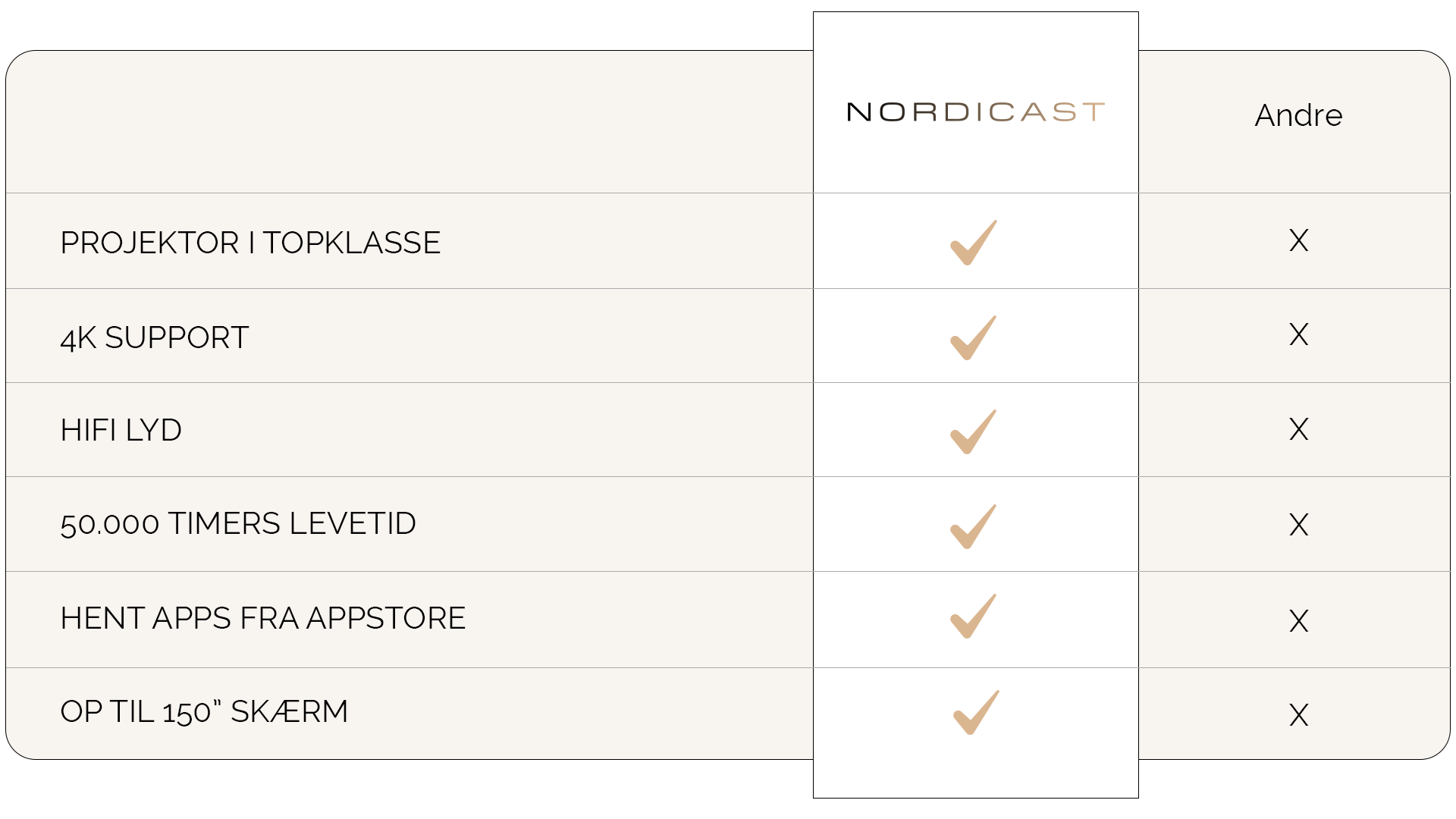1456x819 pixels.
Task: Click the PROJEKTOR I TOPKLASSE label
Action: coord(250,243)
